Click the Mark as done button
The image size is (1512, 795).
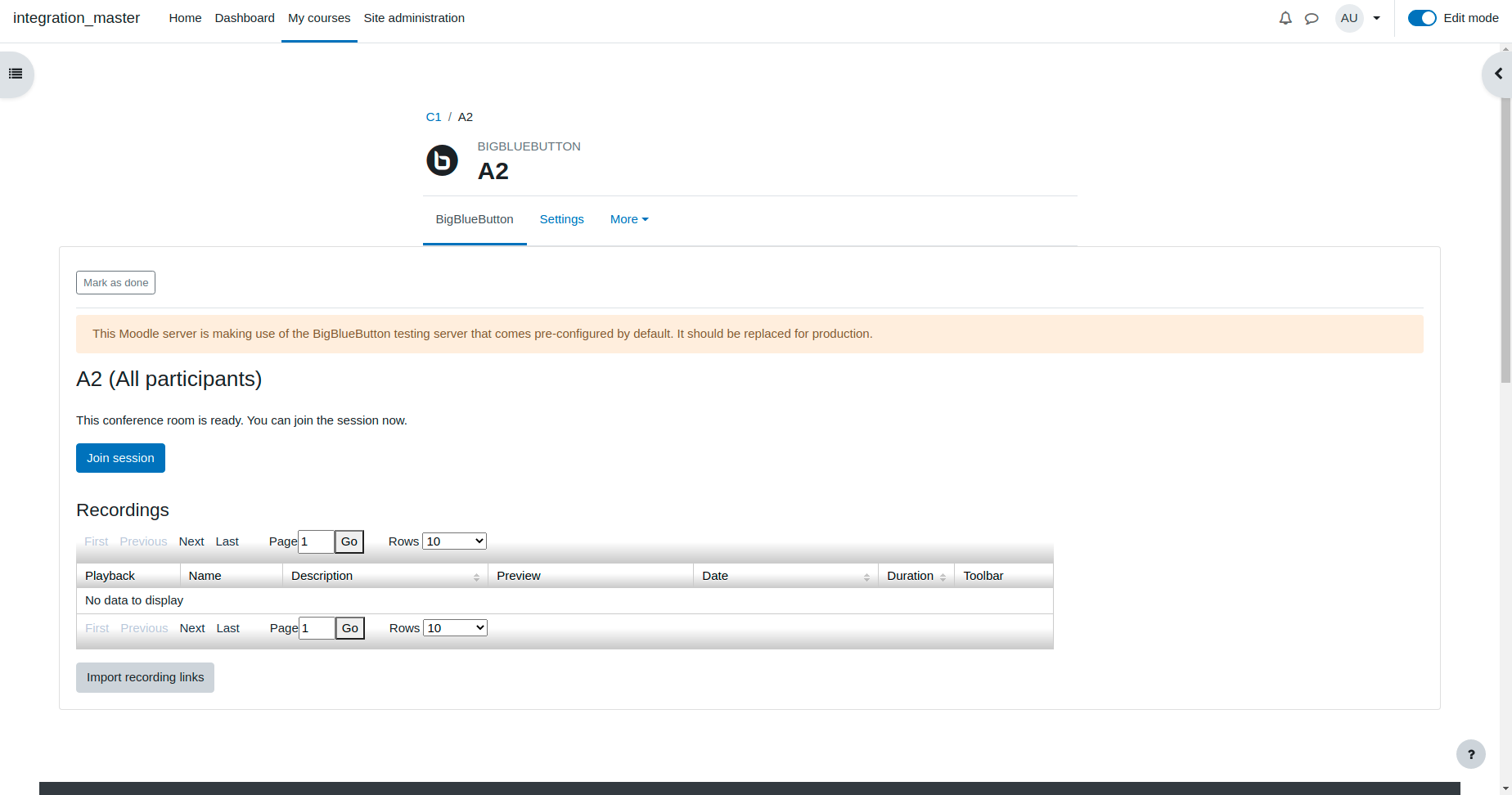(115, 283)
